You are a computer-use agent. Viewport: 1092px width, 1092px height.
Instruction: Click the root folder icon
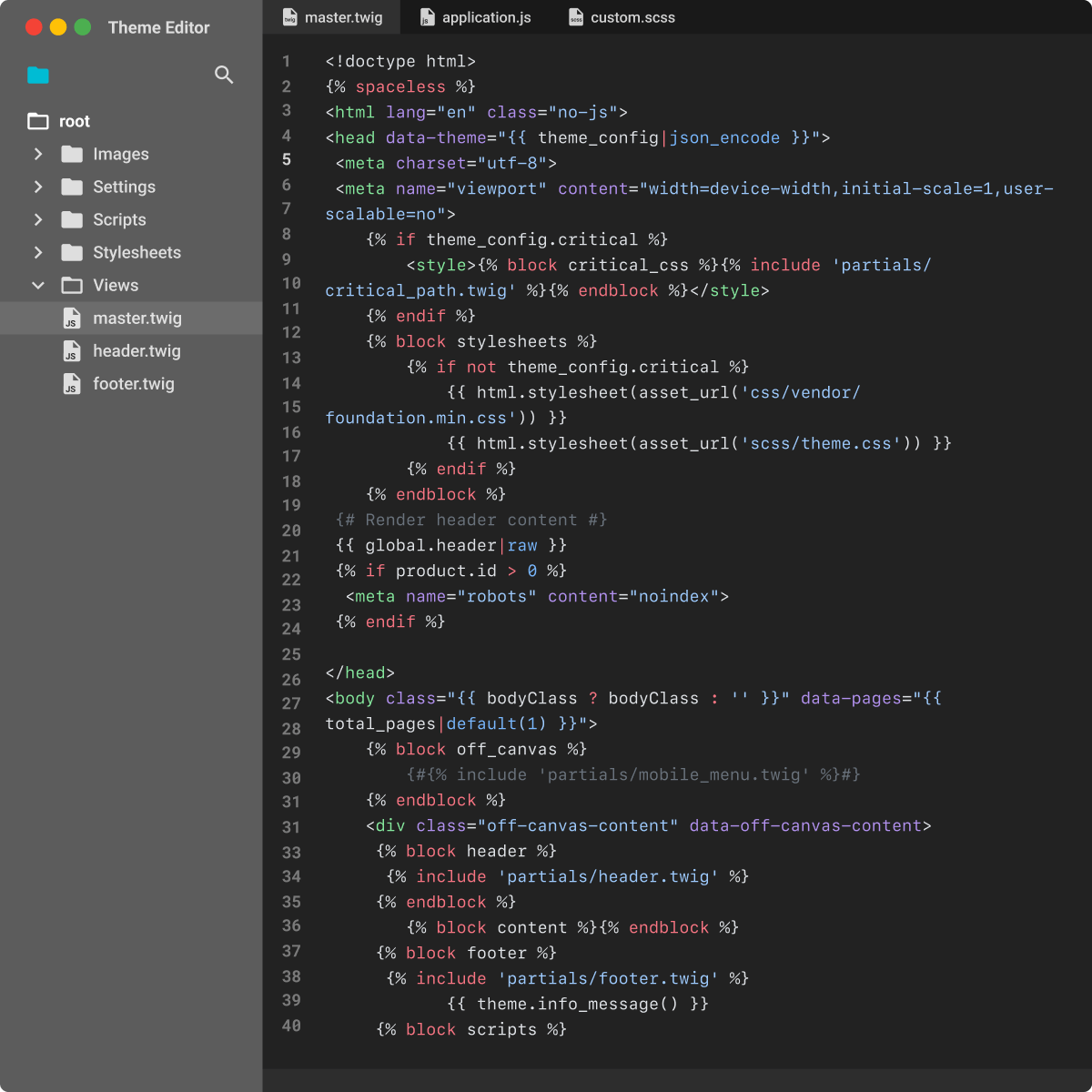pyautogui.click(x=38, y=121)
